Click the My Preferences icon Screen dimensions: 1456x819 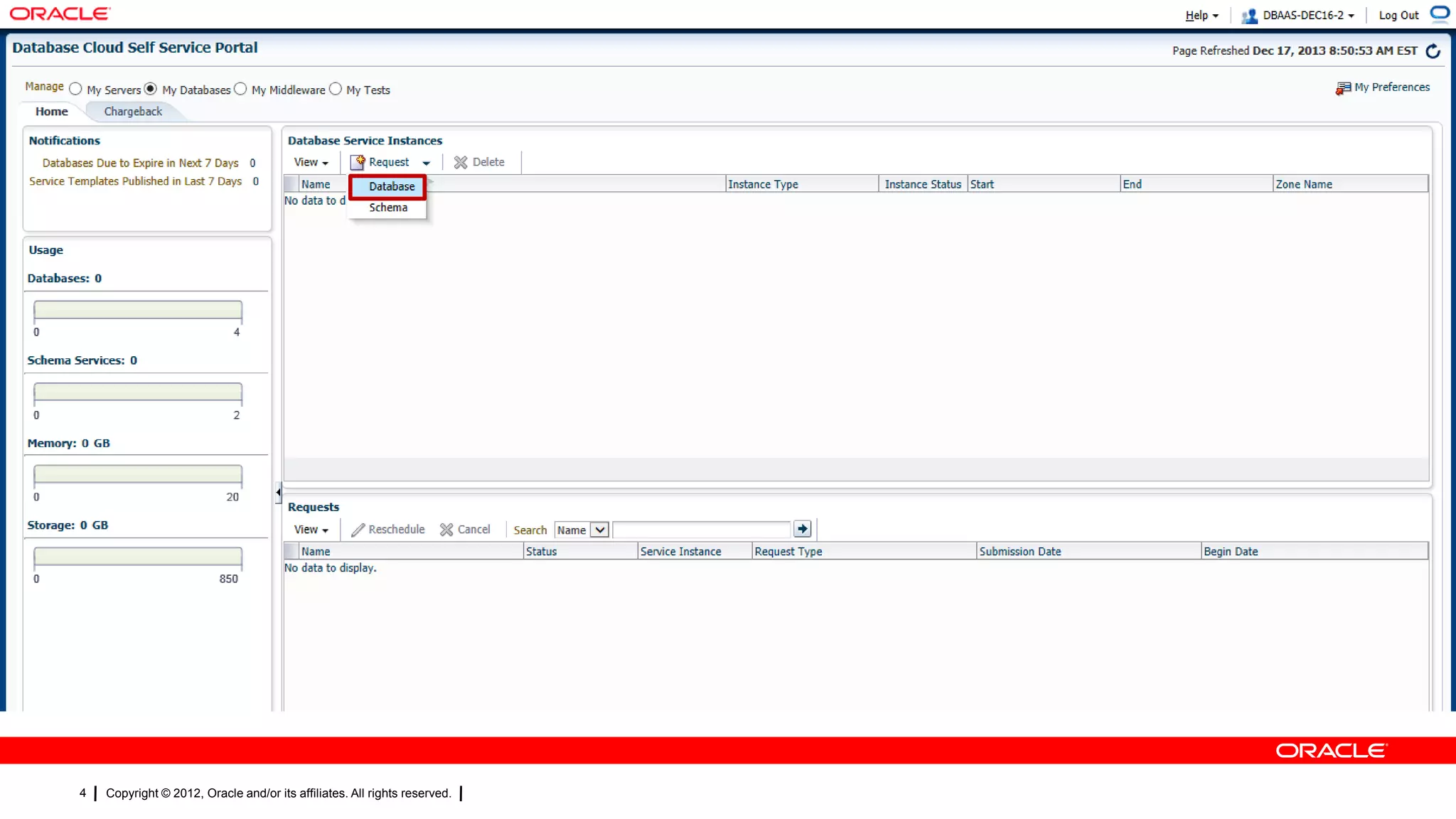click(1343, 88)
